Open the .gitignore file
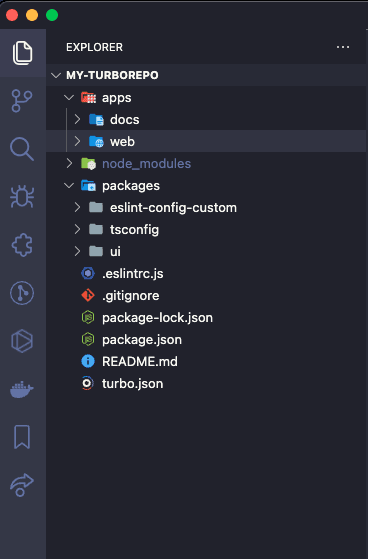Viewport: 368px width, 559px height. click(x=131, y=296)
